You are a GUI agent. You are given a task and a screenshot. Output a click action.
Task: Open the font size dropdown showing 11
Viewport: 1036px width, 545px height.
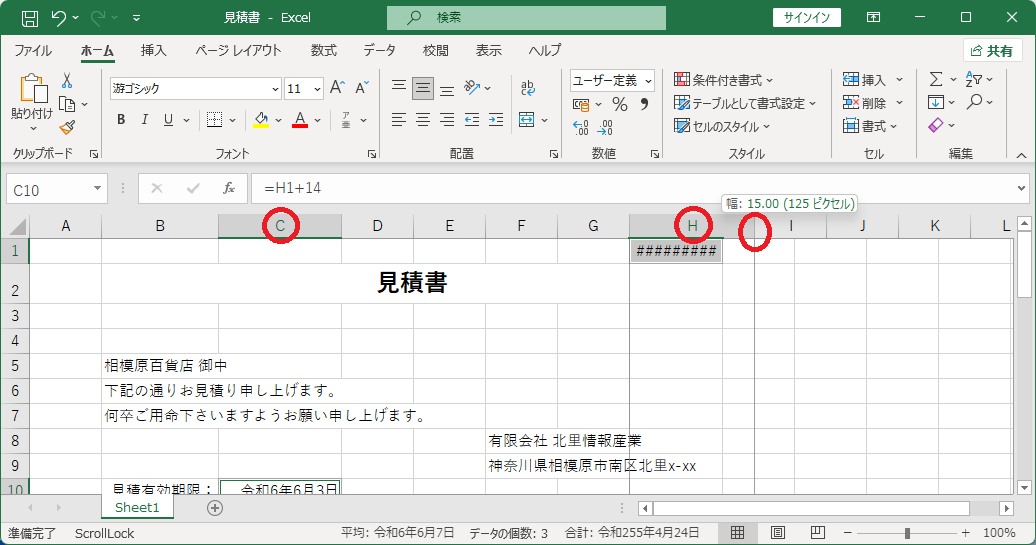[318, 89]
